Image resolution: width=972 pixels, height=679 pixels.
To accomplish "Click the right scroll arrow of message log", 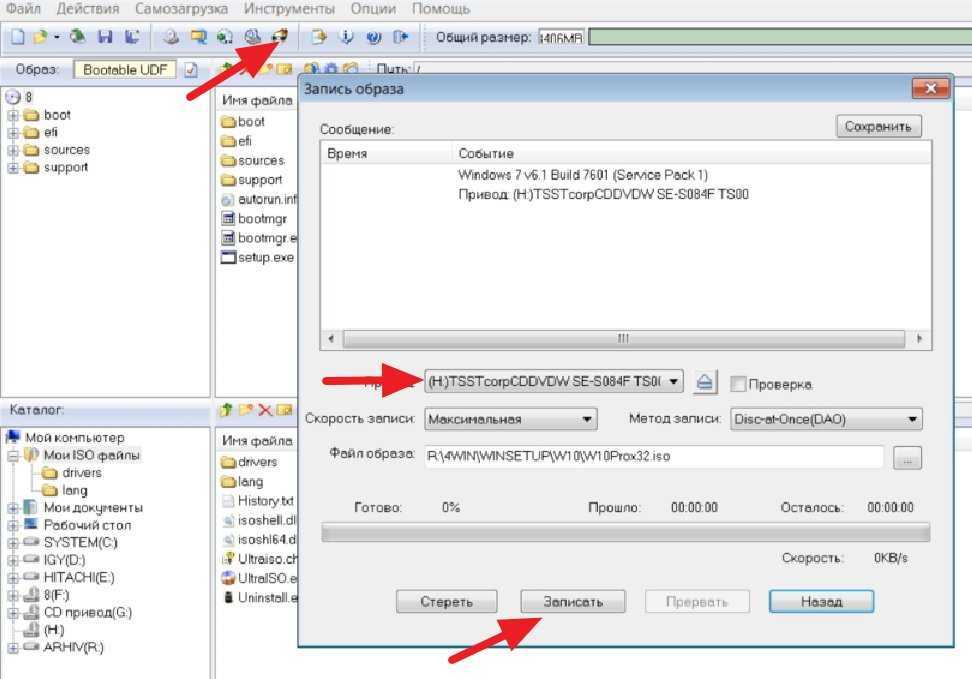I will point(919,339).
